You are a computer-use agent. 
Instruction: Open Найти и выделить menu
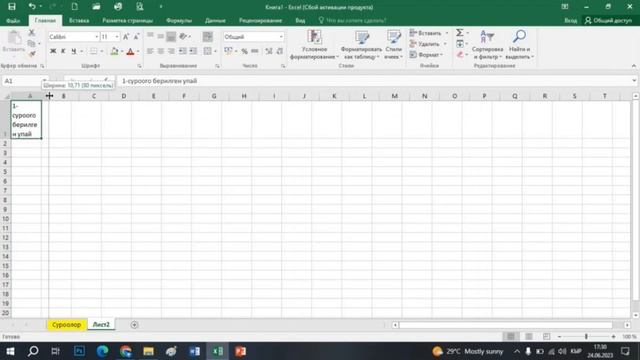(x=519, y=45)
